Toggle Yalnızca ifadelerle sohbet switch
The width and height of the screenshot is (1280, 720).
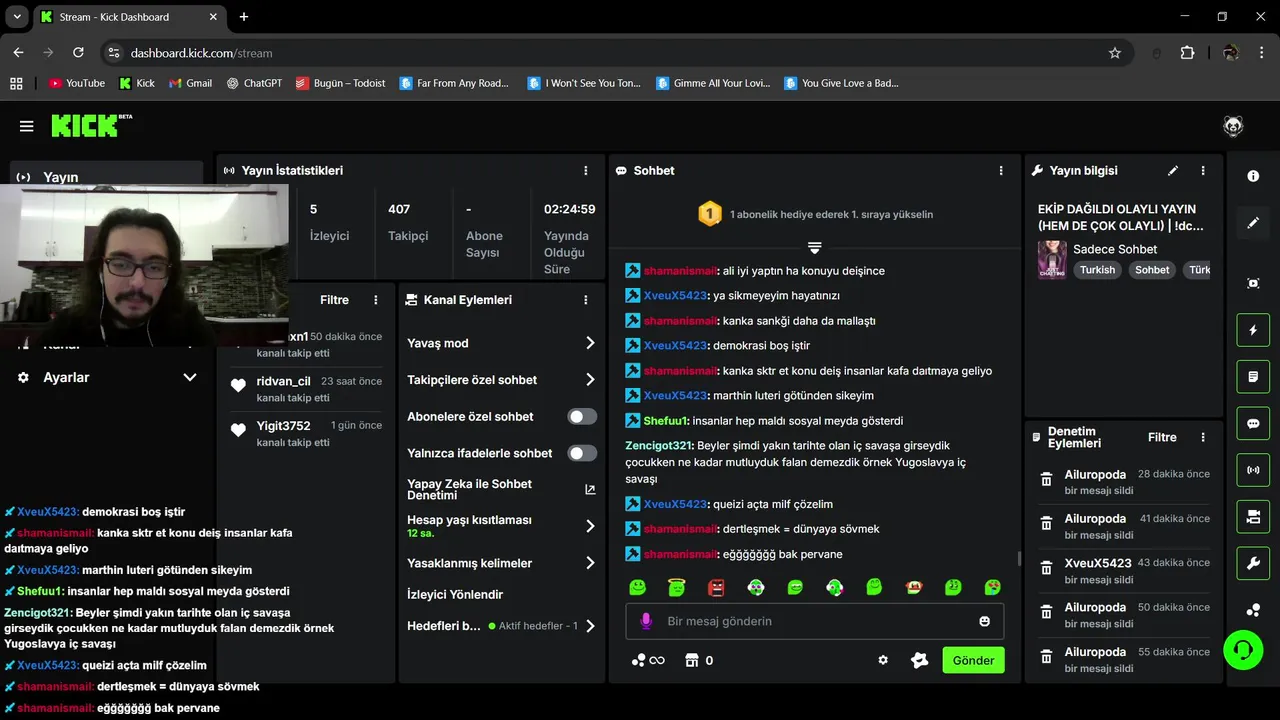coord(582,453)
